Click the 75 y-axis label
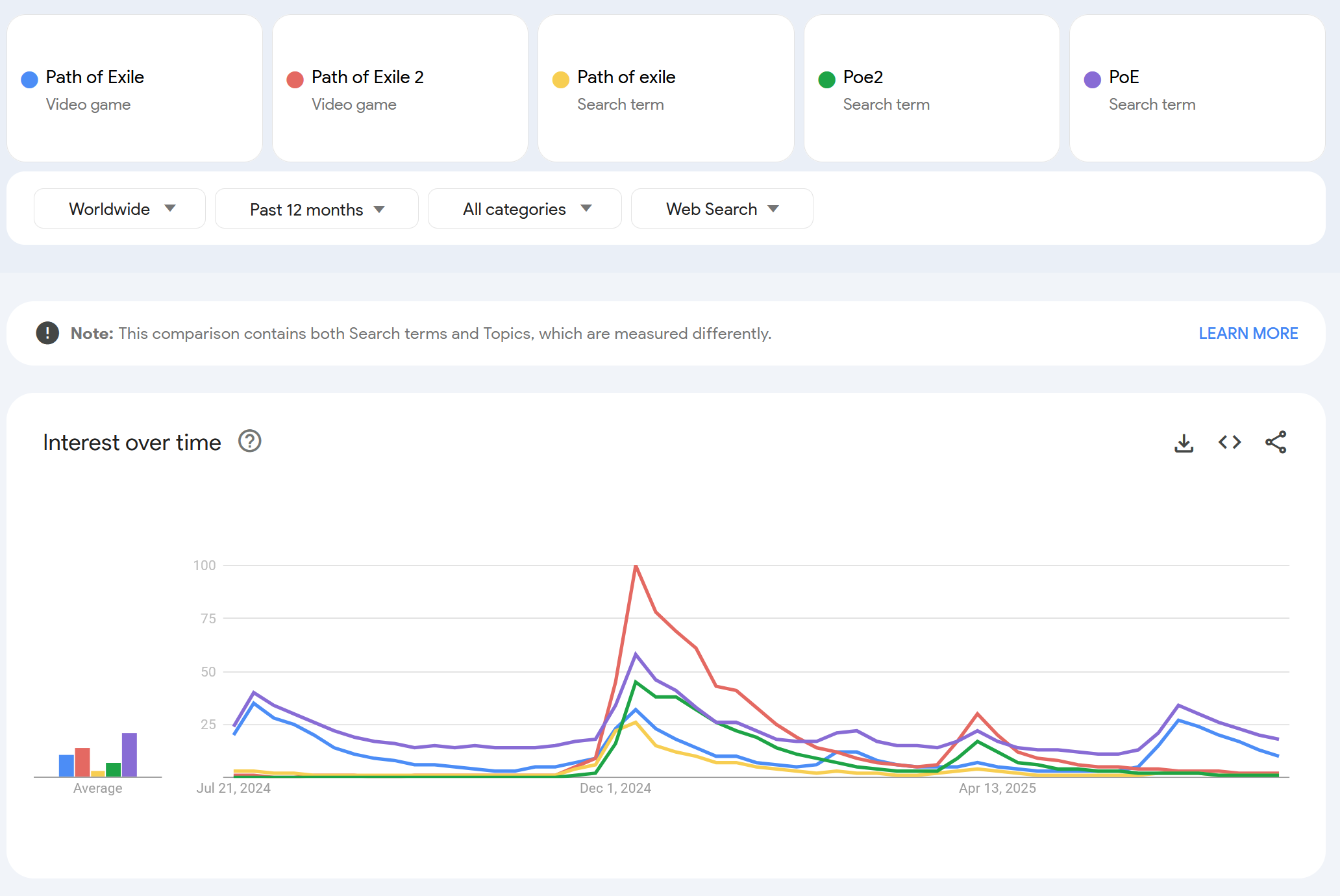Image resolution: width=1340 pixels, height=896 pixels. click(x=208, y=619)
